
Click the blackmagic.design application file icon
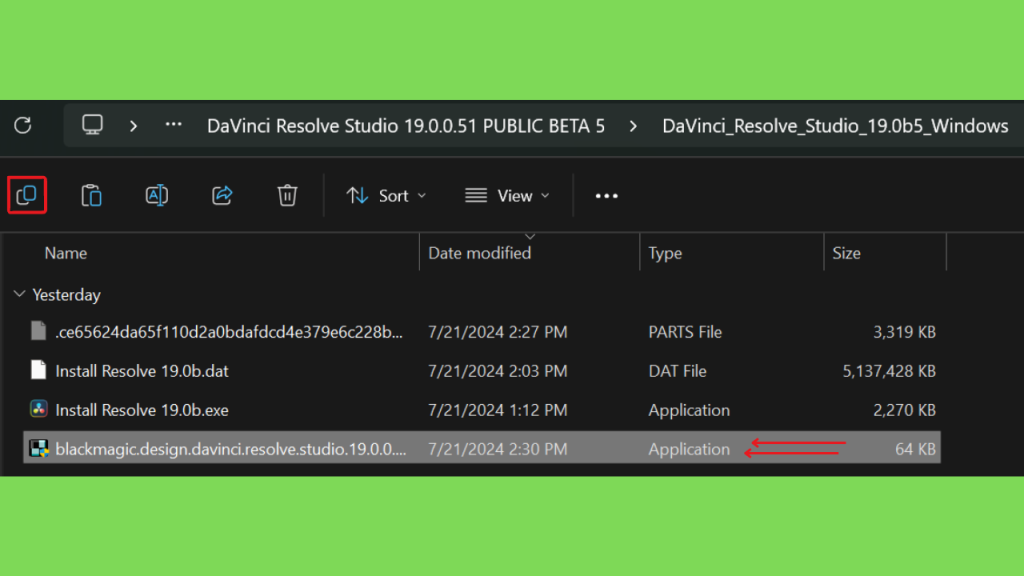[x=39, y=449]
